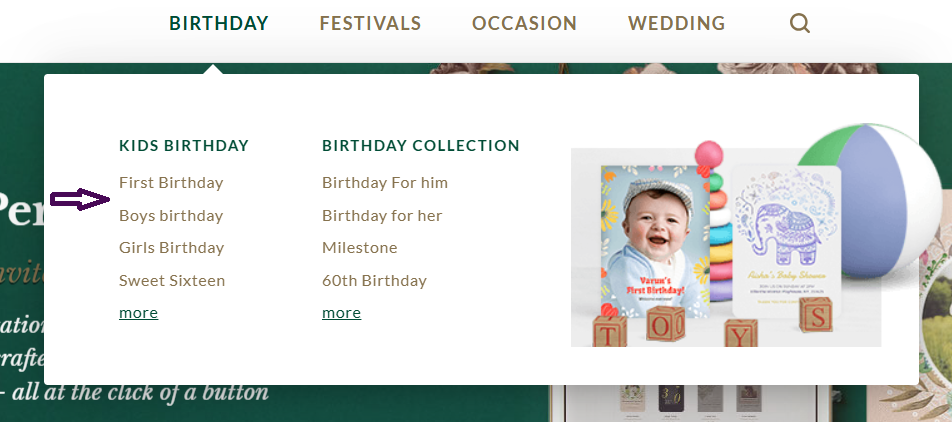Go to Milestone birthday cards
952x422 pixels.
tap(360, 248)
